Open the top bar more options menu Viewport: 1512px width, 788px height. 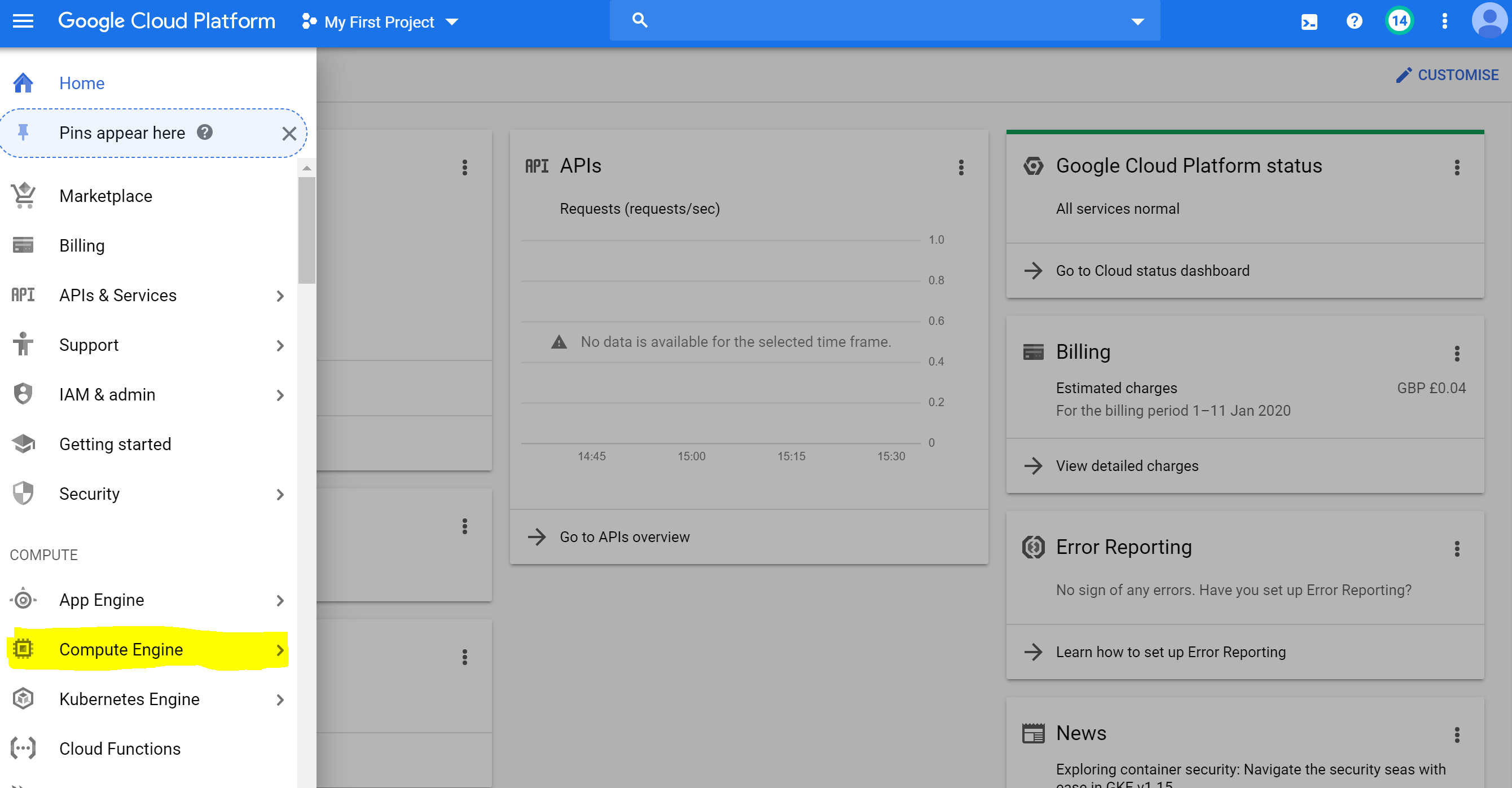tap(1444, 21)
